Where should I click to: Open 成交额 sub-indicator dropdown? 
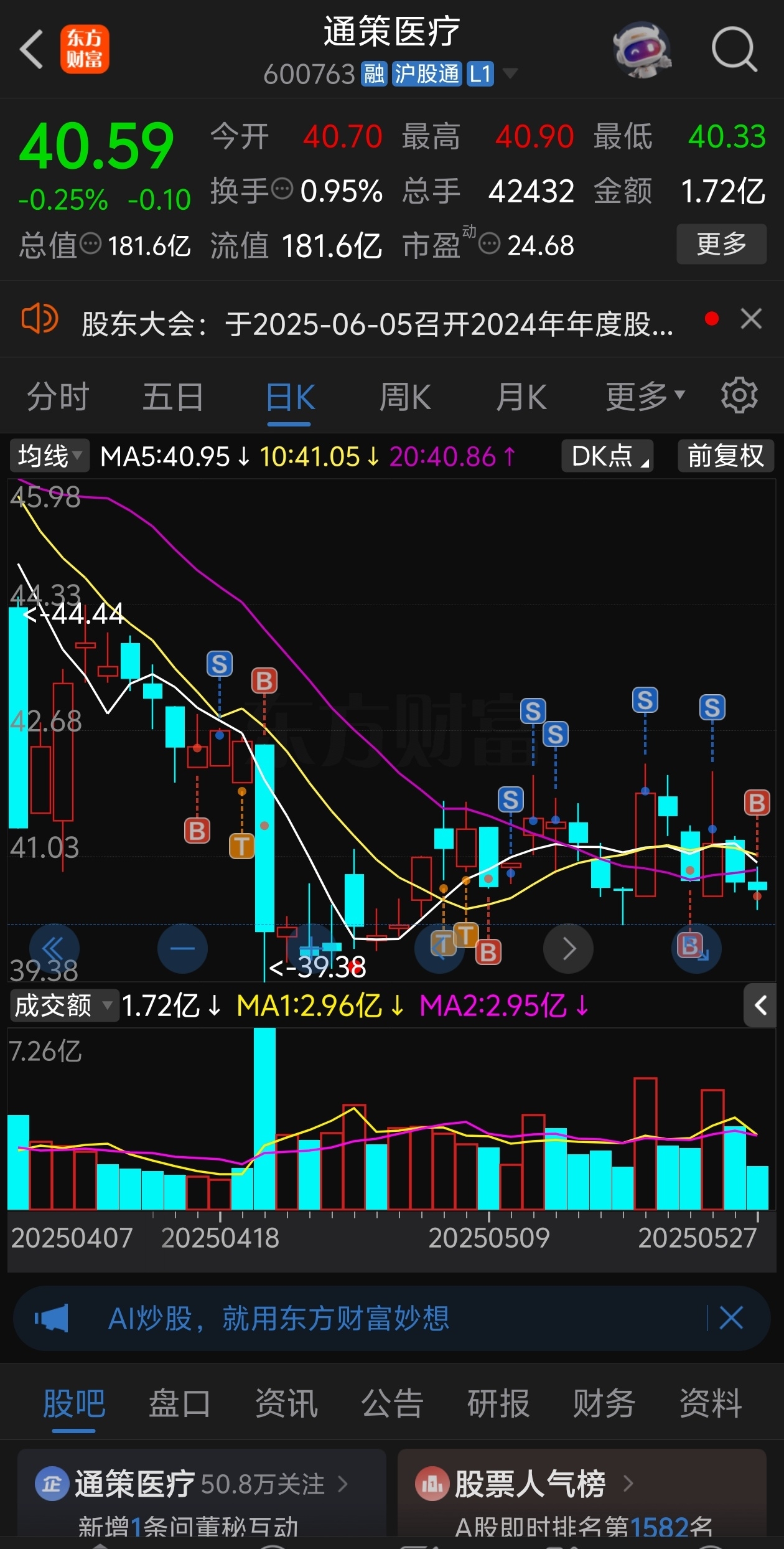point(63,1005)
